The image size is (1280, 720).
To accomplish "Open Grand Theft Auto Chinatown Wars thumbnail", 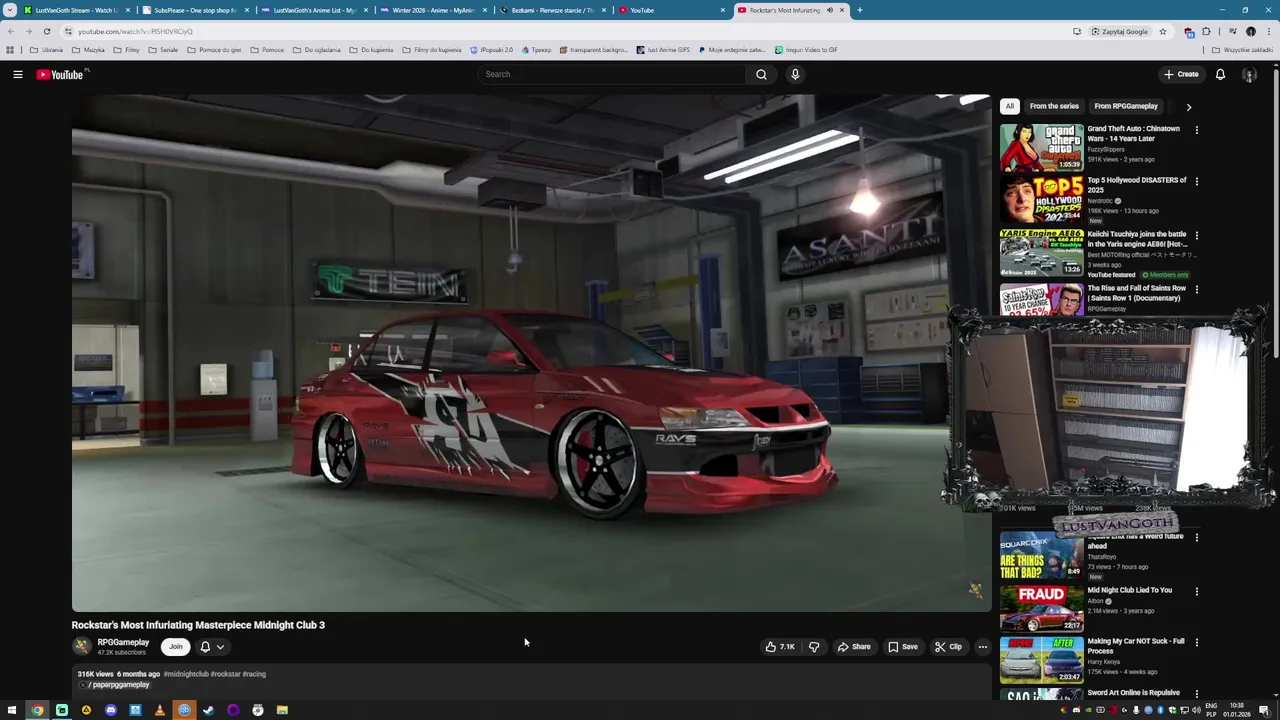I will pos(1041,147).
